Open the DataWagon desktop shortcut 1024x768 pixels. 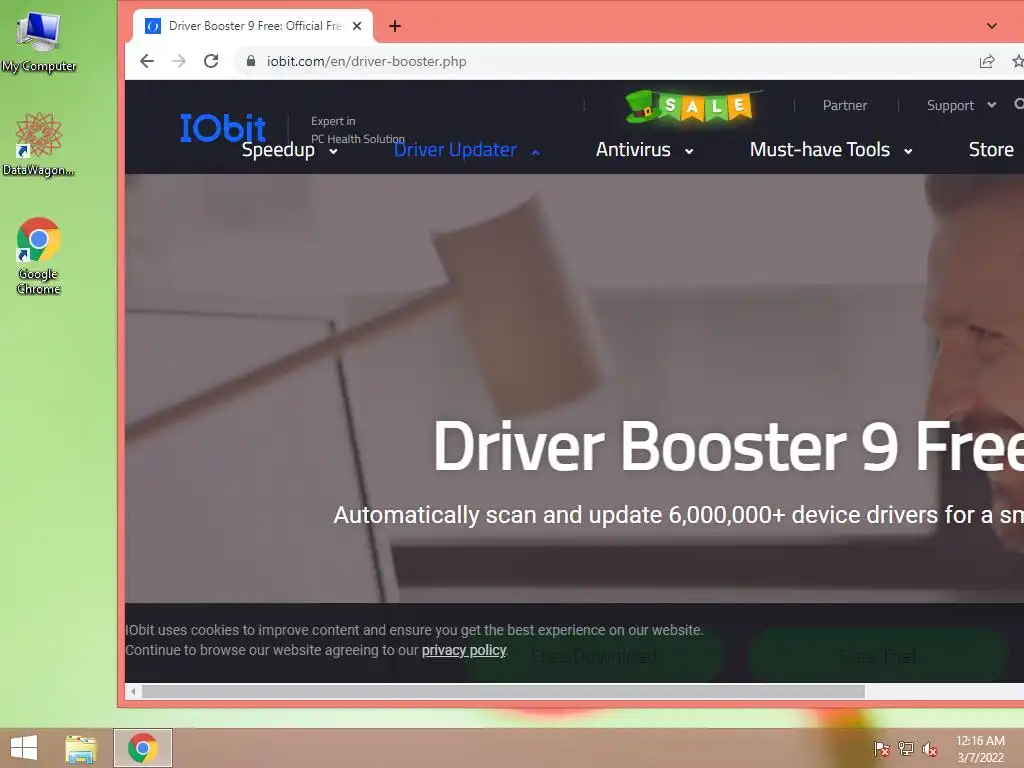[x=39, y=144]
